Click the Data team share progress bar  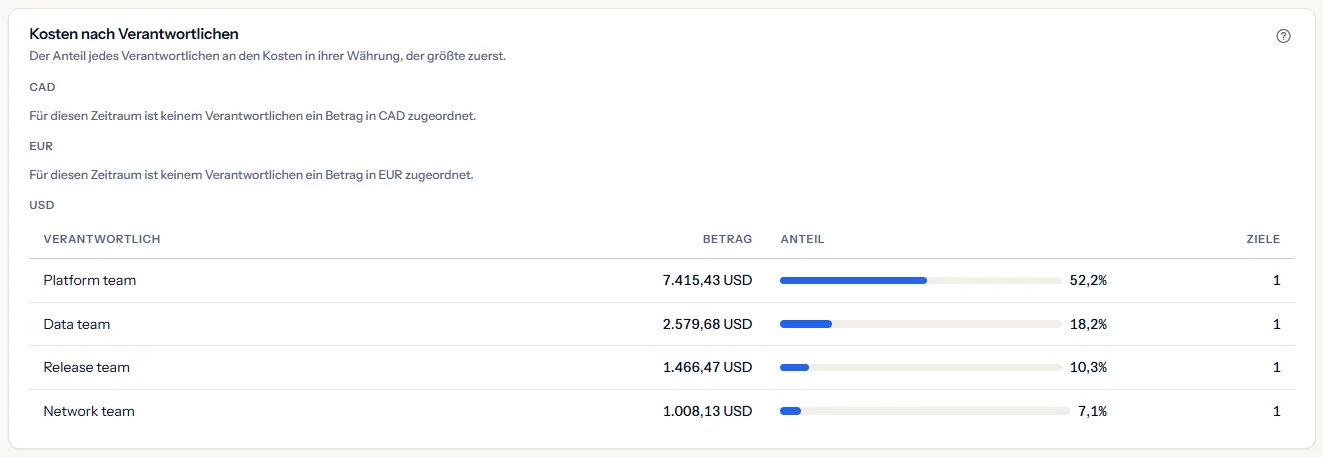point(921,325)
